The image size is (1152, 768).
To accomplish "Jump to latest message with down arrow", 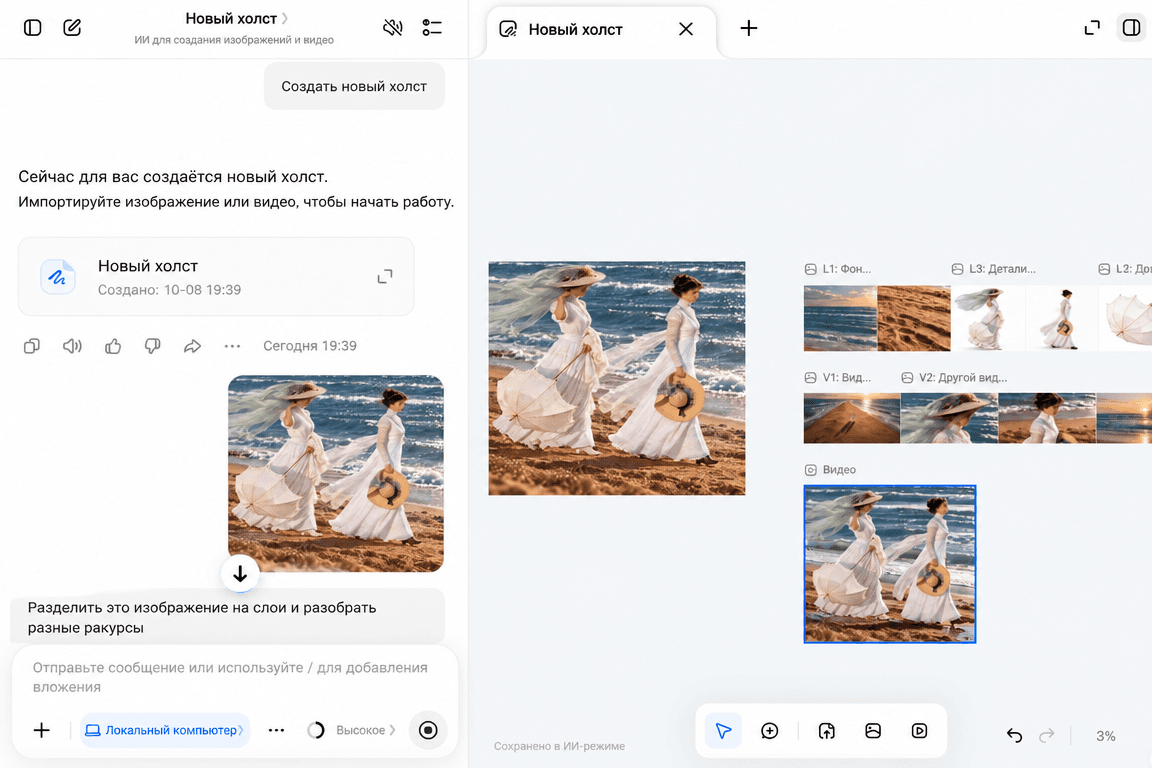I will point(240,573).
